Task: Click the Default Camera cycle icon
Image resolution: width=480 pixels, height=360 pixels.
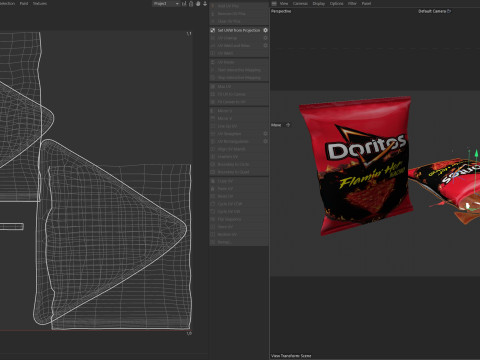Action: pyautogui.click(x=449, y=11)
